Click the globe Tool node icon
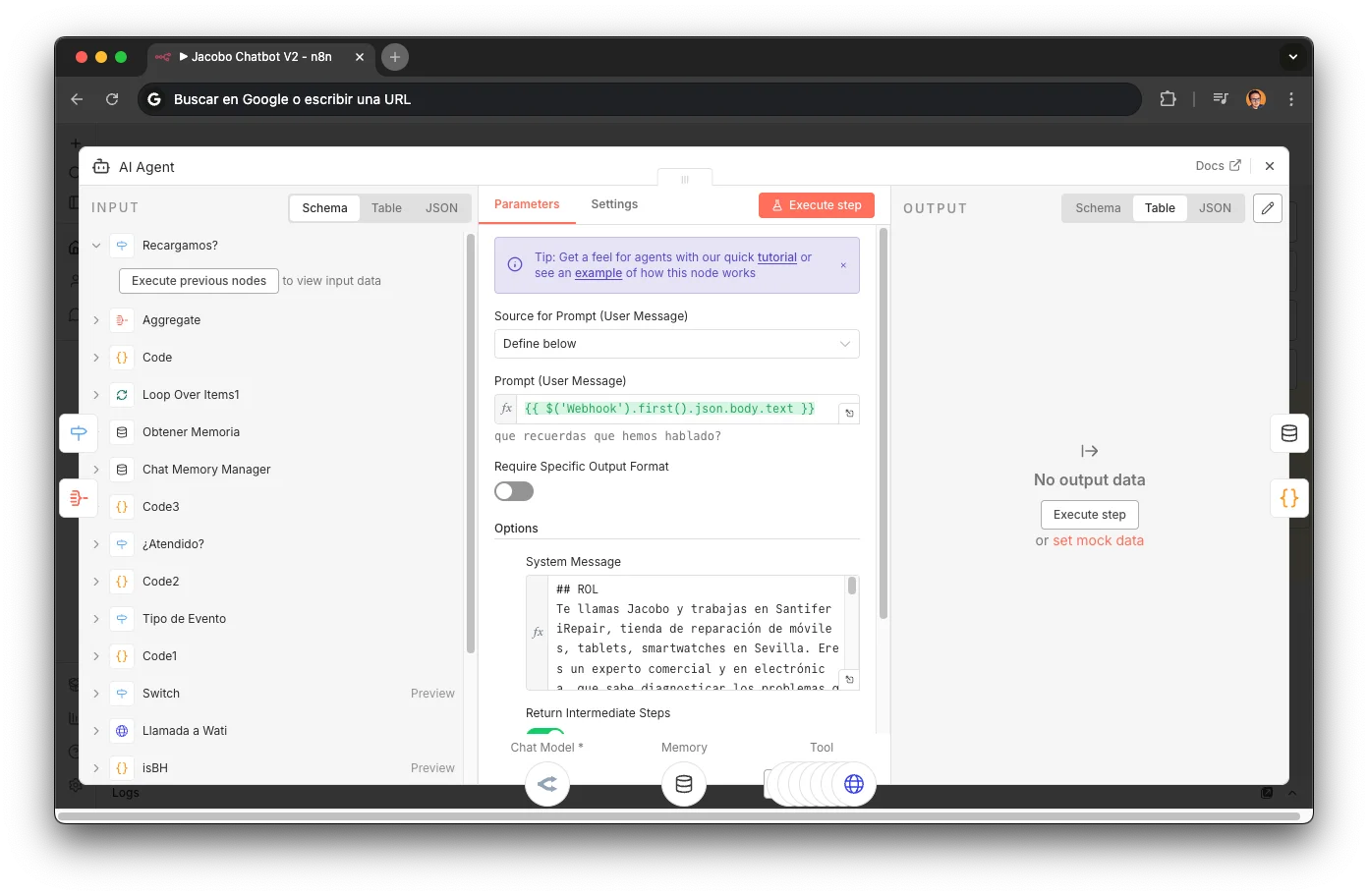 853,784
